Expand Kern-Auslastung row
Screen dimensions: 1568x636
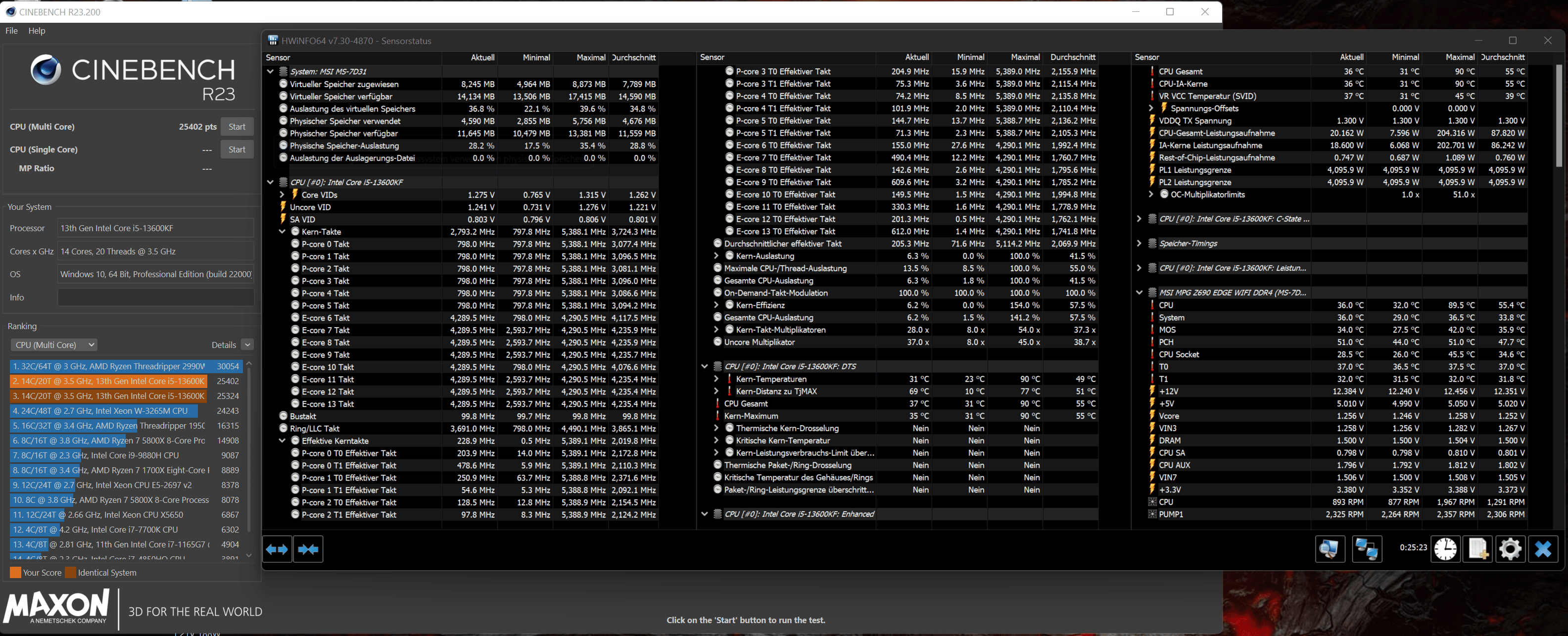tap(716, 255)
